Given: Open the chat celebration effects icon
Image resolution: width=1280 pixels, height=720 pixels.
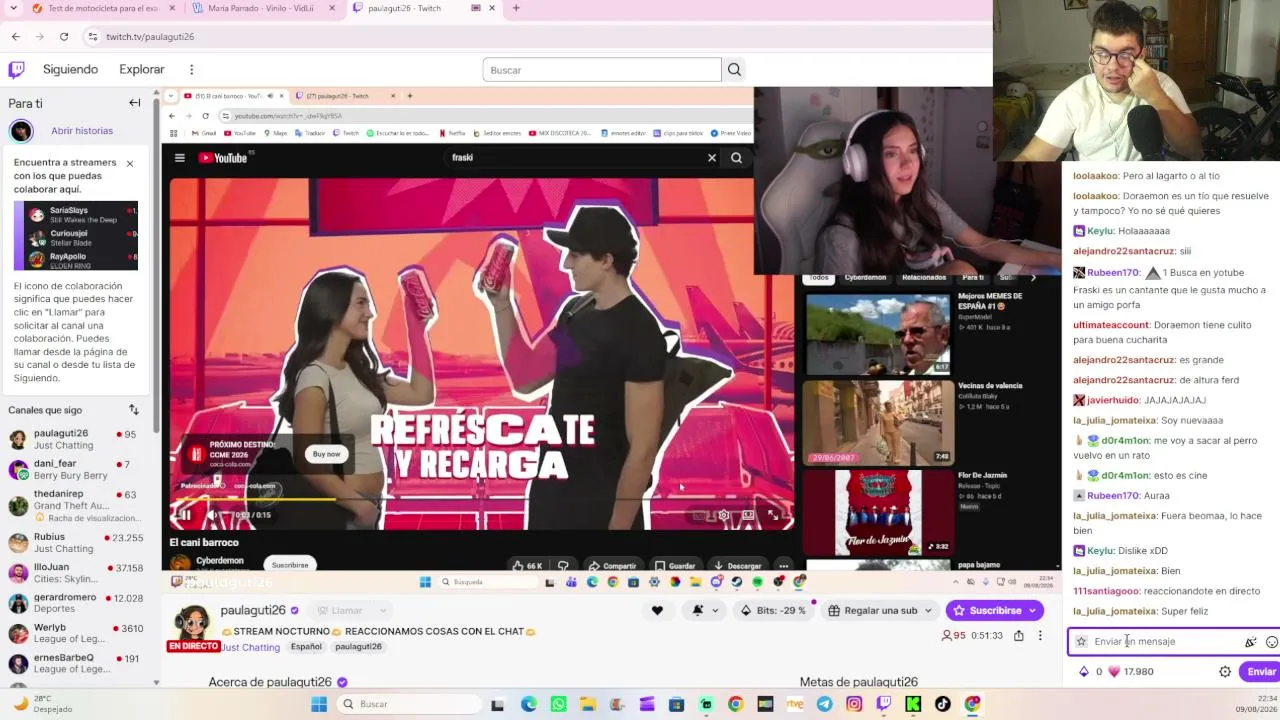Looking at the screenshot, I should pyautogui.click(x=1250, y=642).
